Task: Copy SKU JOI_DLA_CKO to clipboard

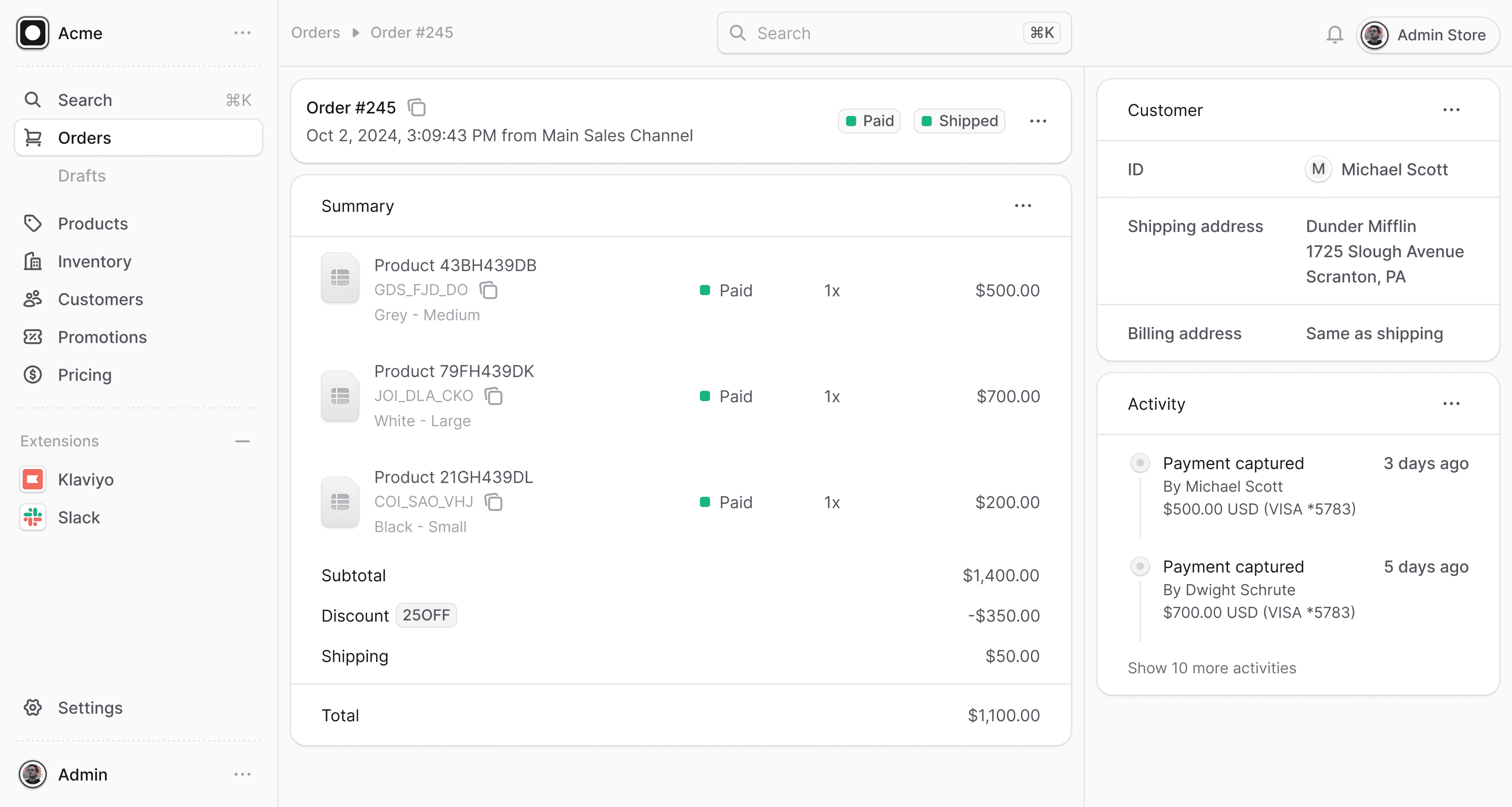Action: point(494,396)
